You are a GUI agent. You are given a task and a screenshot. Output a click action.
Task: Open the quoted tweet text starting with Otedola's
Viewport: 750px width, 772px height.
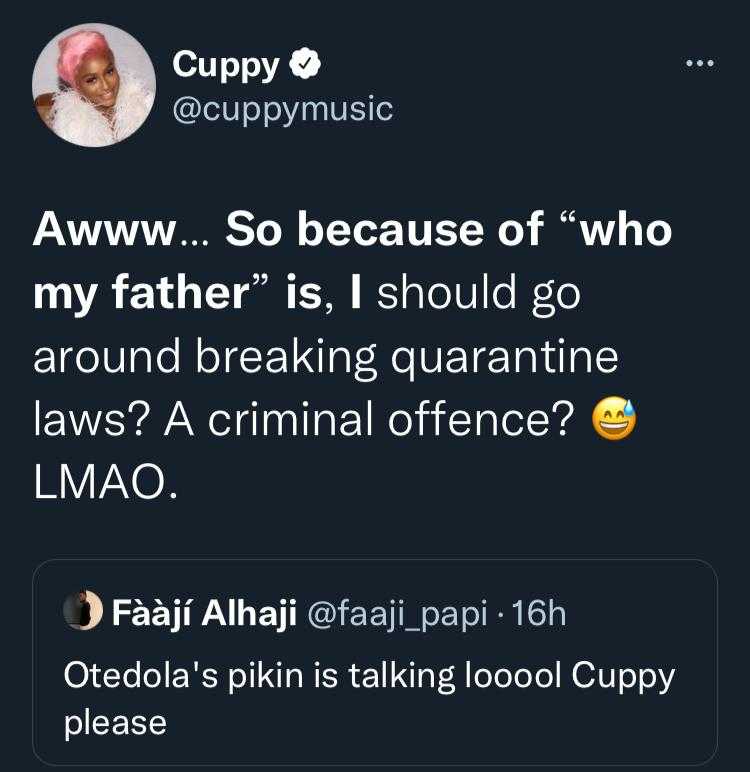tap(369, 698)
